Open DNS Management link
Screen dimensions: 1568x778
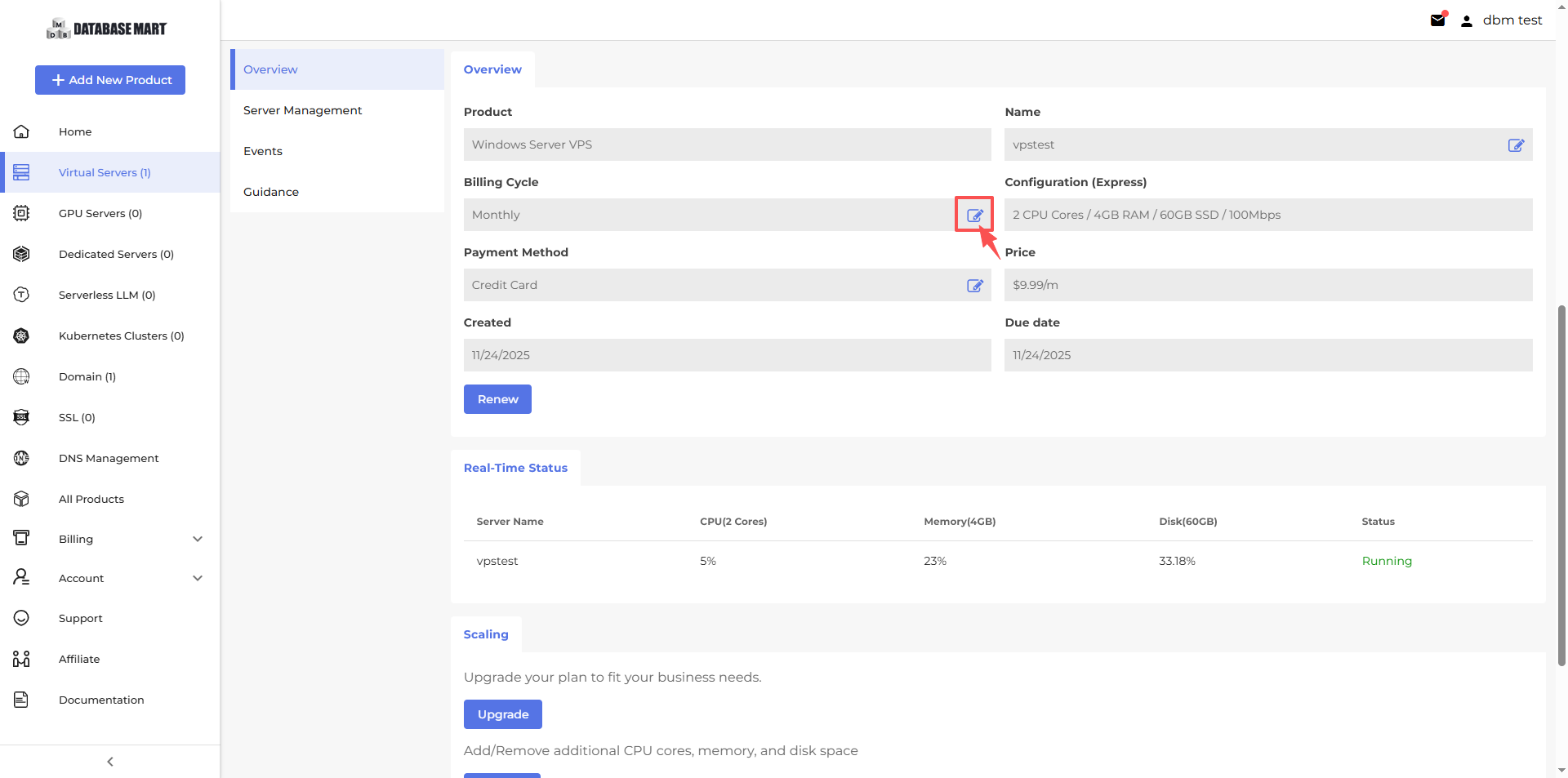coord(109,458)
